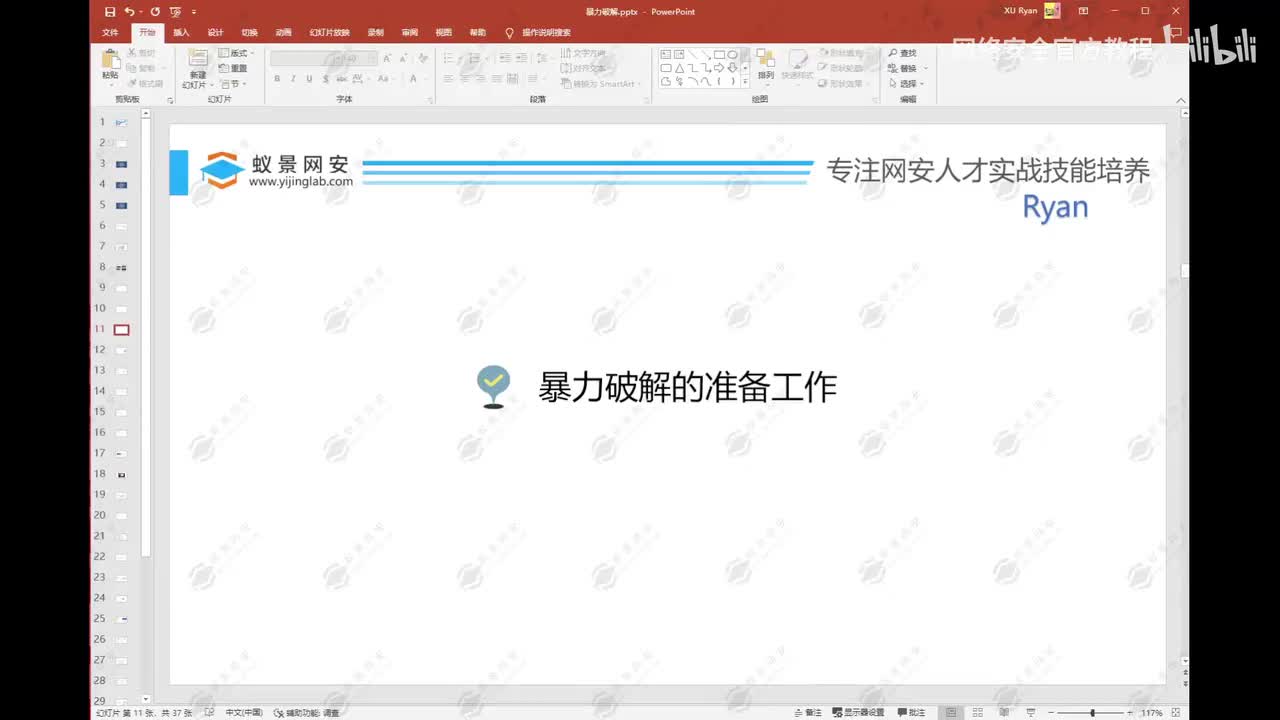
Task: Open ribbon display options icon
Action: [1083, 12]
